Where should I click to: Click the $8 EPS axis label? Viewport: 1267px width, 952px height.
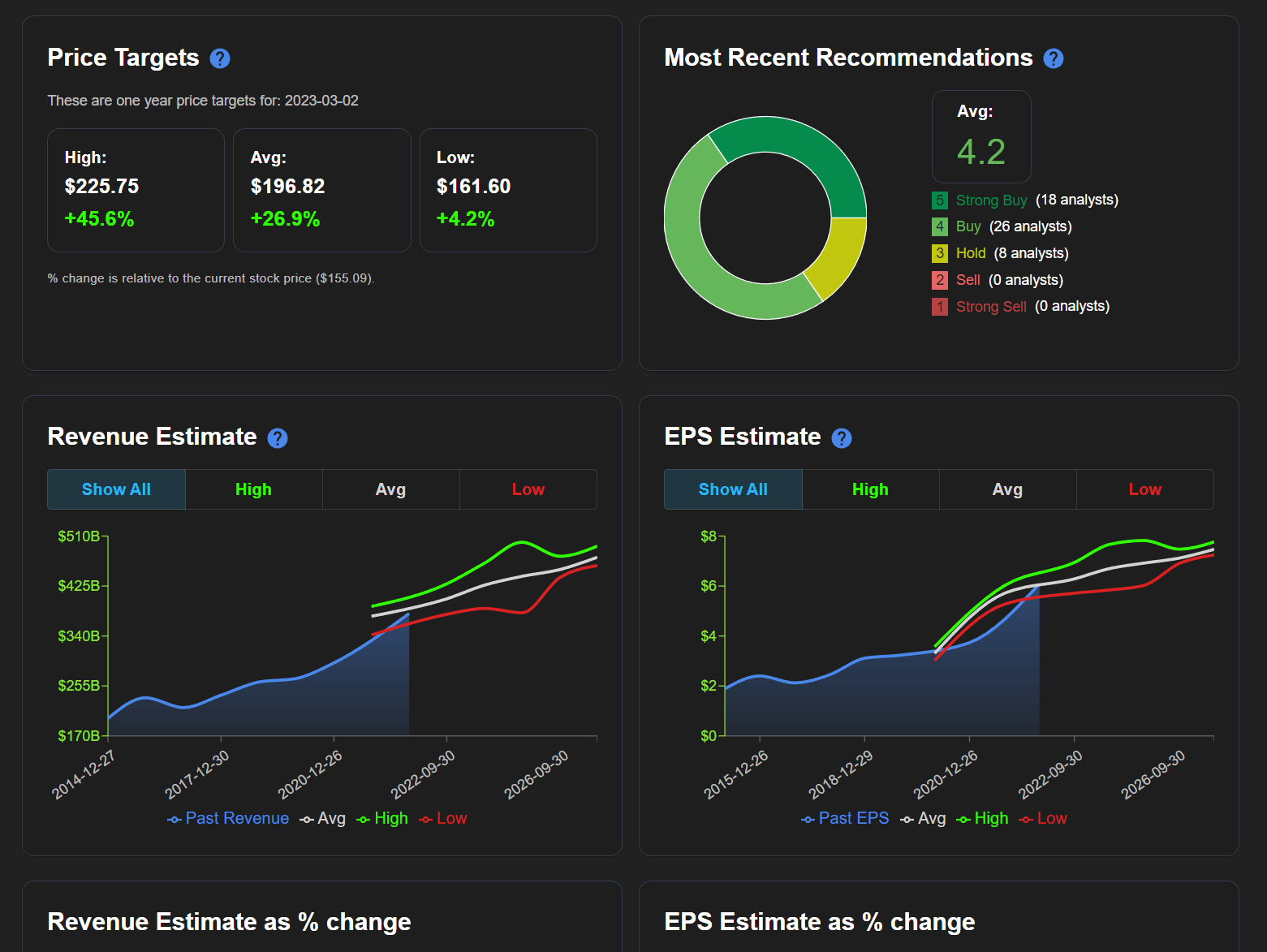[709, 536]
